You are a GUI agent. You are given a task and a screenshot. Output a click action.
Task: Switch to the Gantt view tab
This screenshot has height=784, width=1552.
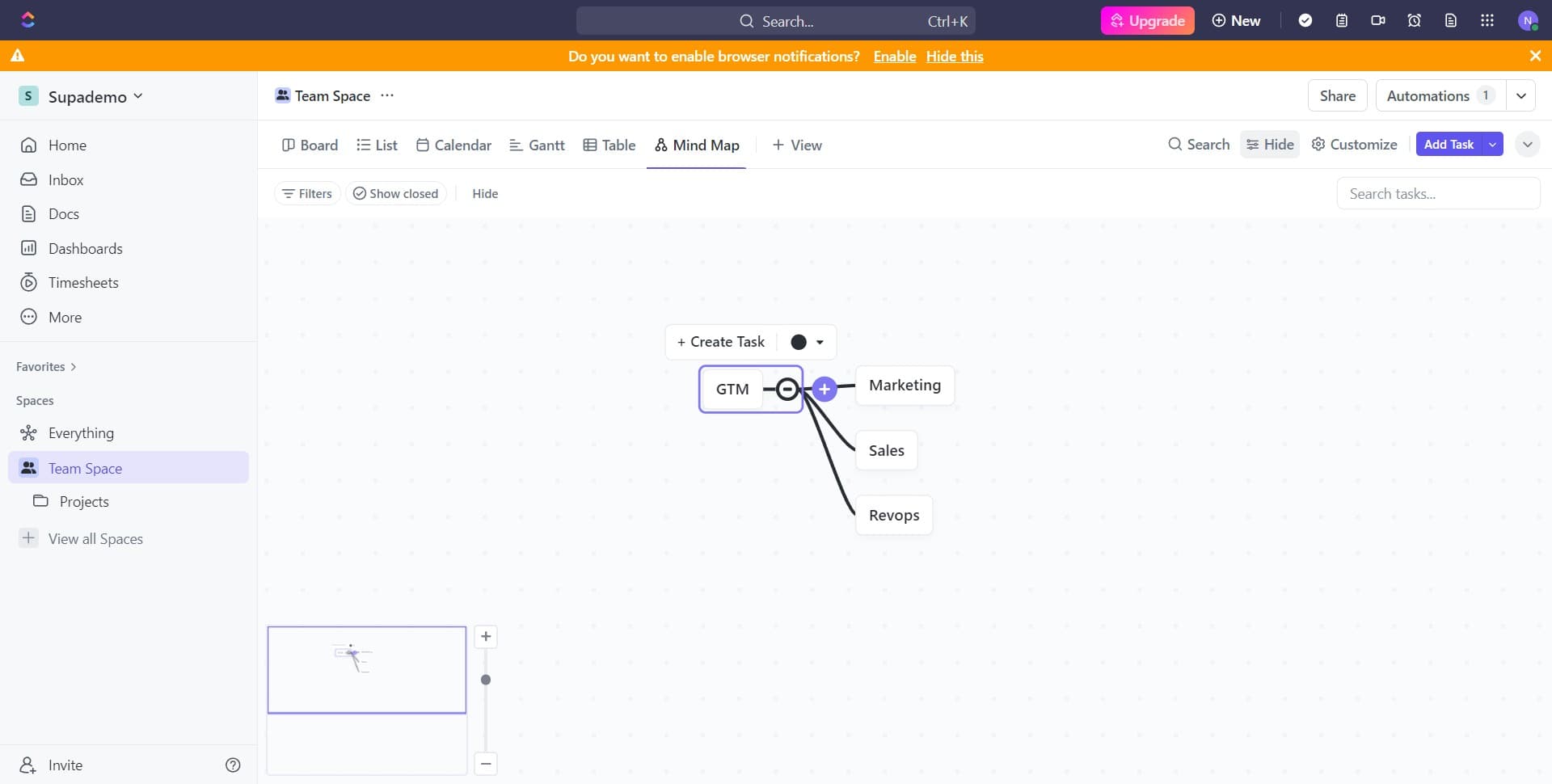(537, 145)
